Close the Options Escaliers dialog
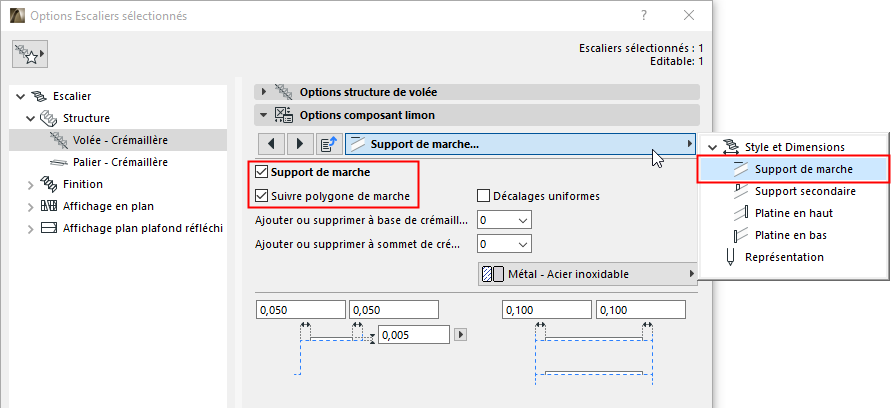This screenshot has width=891, height=408. click(x=689, y=15)
